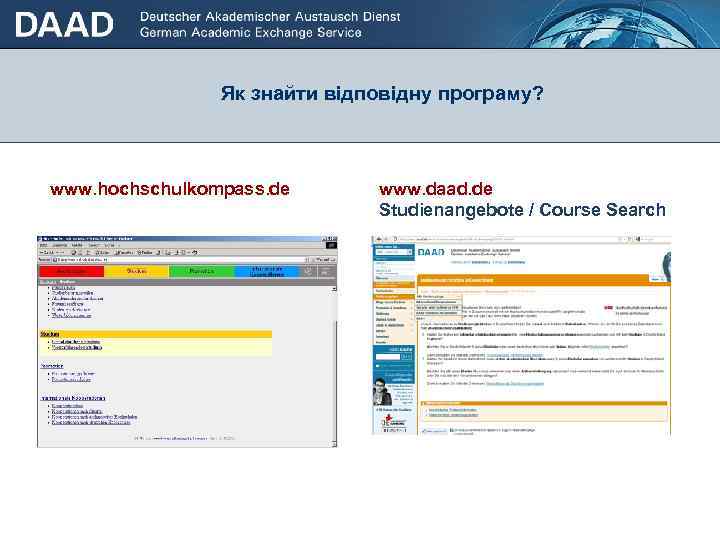720x540 pixels.
Task: Select the www.hochschulkompass.de address text
Action: (170, 189)
